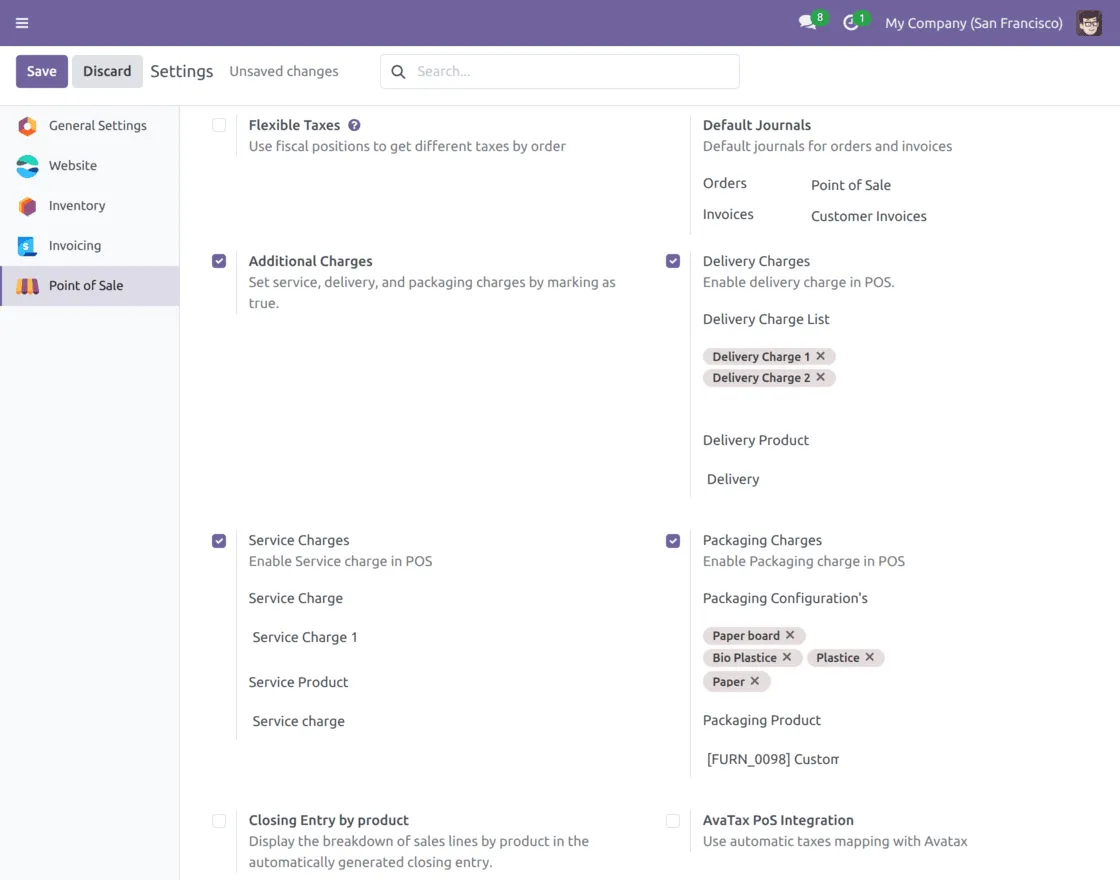The height and width of the screenshot is (880, 1120).
Task: Open the hamburger main menu icon
Action: [22, 23]
